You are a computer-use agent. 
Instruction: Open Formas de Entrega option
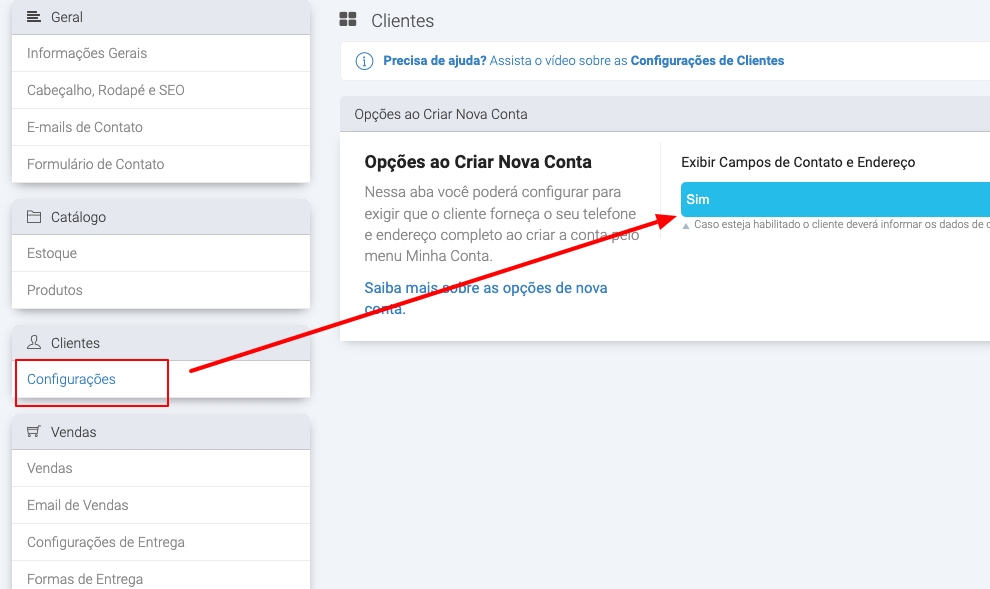click(85, 579)
